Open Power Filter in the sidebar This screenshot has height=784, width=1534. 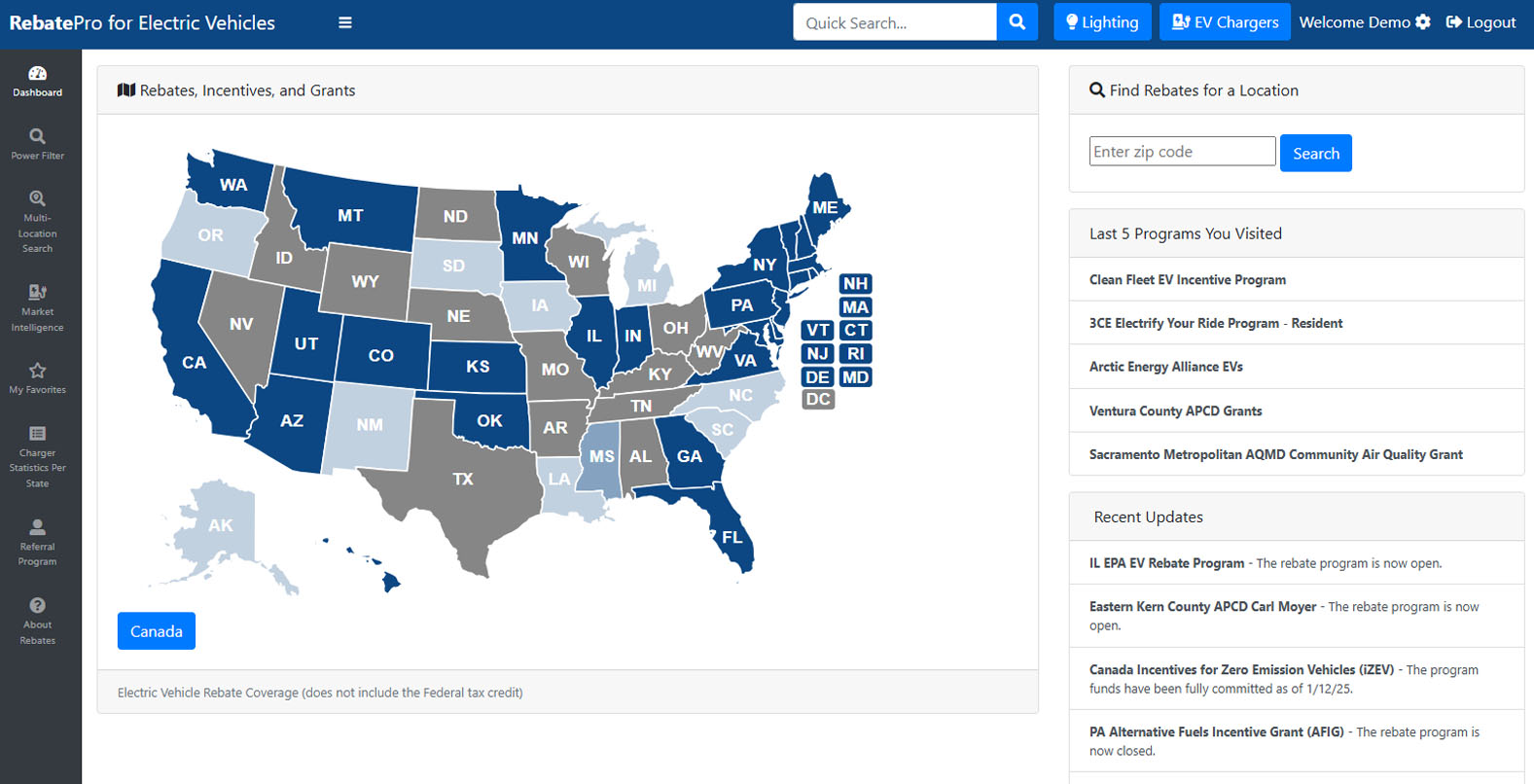pyautogui.click(x=37, y=143)
